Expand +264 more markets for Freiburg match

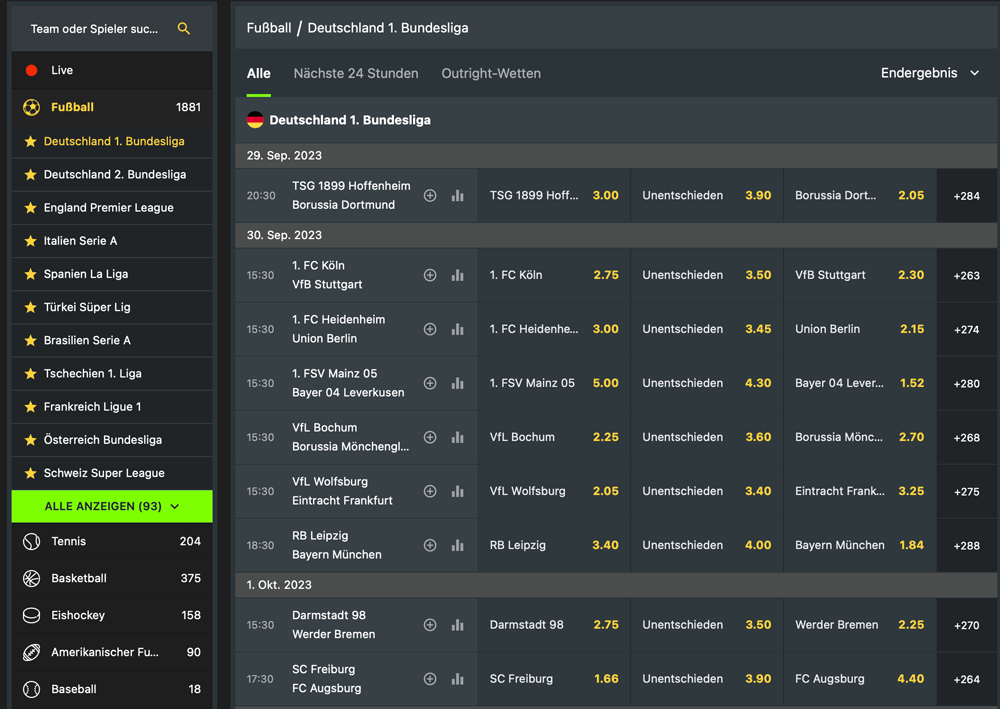[966, 679]
